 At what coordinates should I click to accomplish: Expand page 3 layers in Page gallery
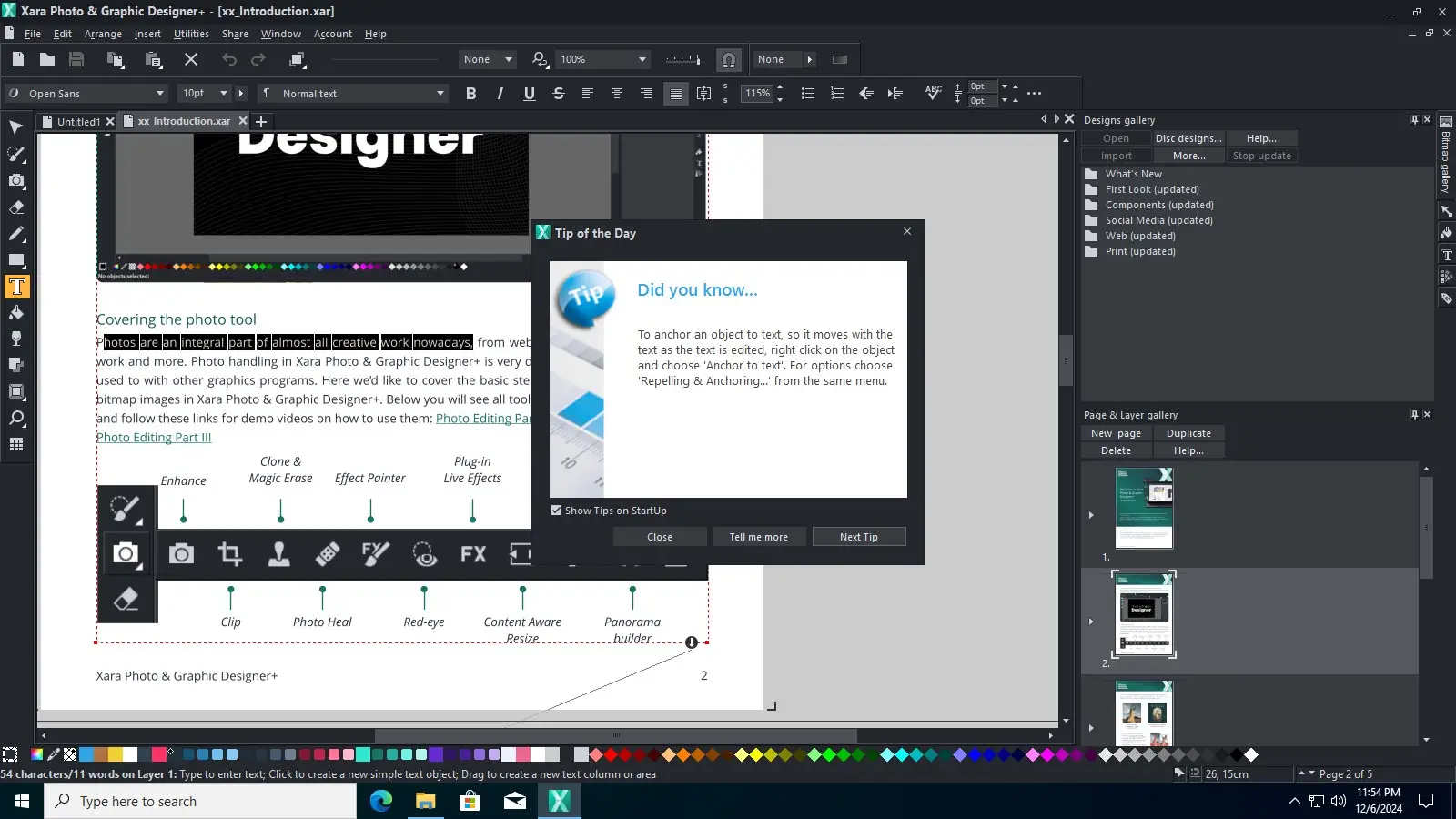tap(1091, 728)
